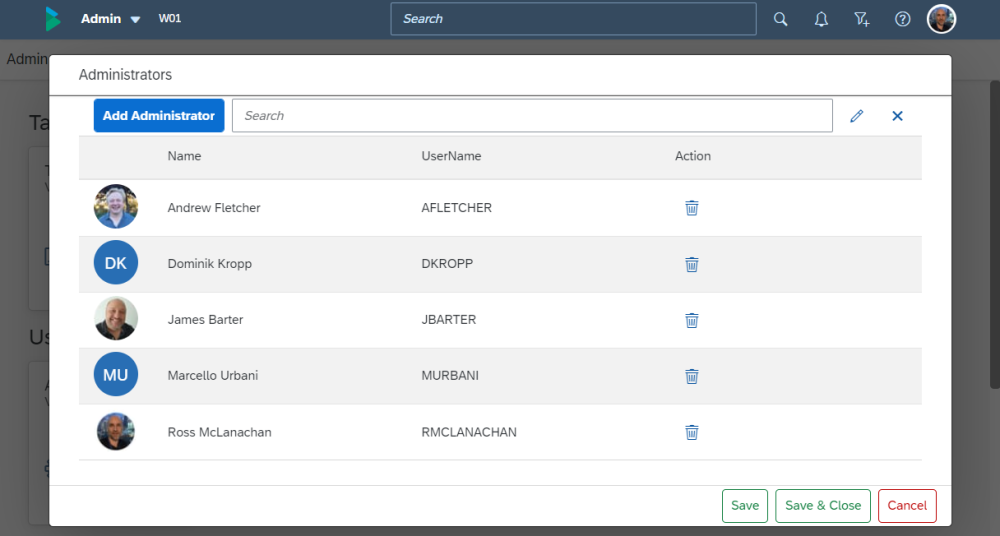Click Andrew Fletcher's profile photo
This screenshot has height=536, width=1000.
click(116, 207)
